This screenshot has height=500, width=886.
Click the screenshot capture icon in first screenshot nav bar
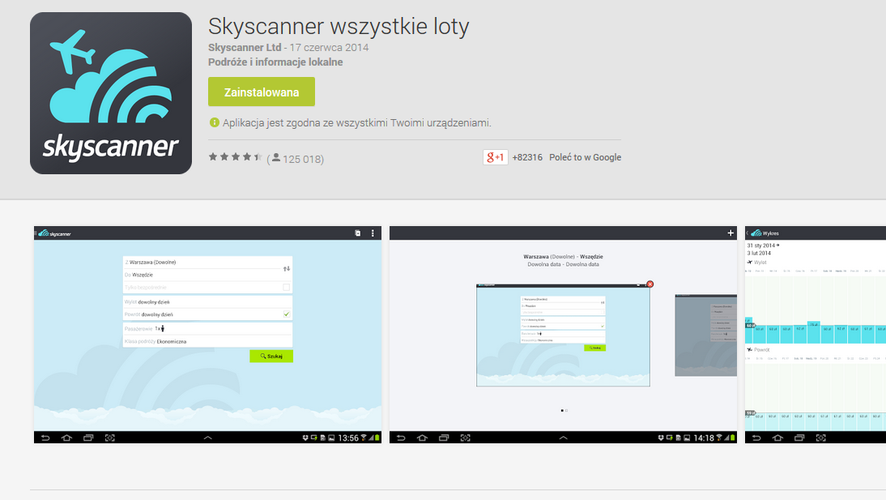[110, 438]
